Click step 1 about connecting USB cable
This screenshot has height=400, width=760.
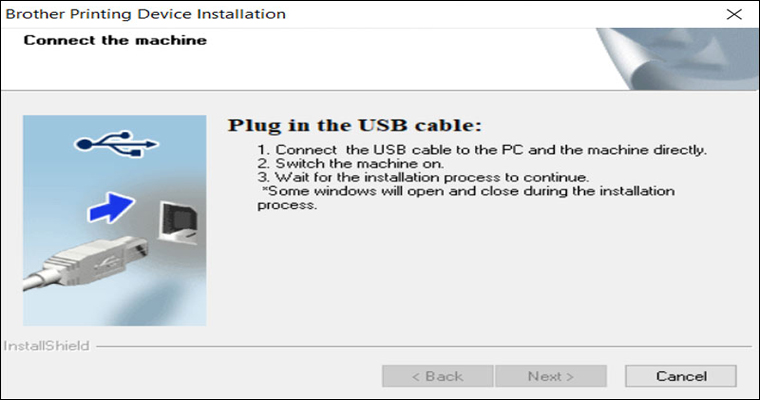pos(482,150)
